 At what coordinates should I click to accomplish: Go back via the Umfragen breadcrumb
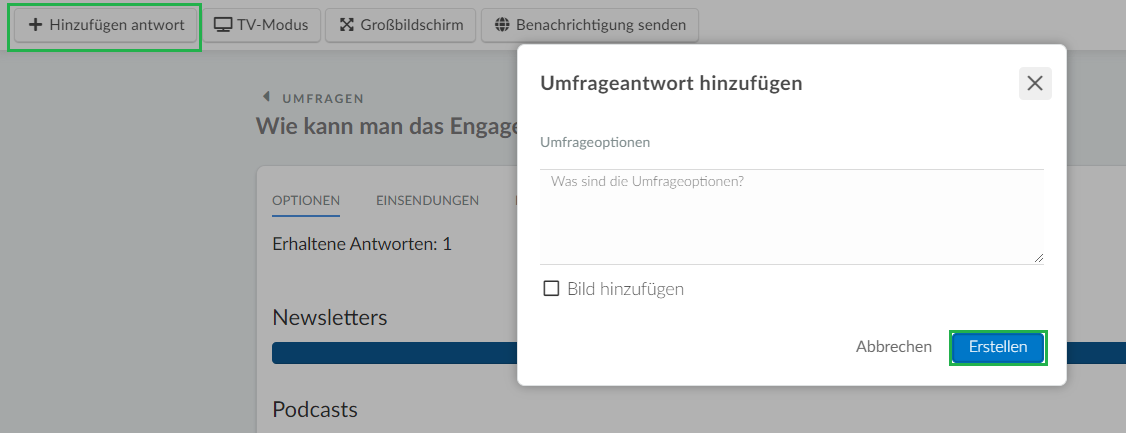323,98
